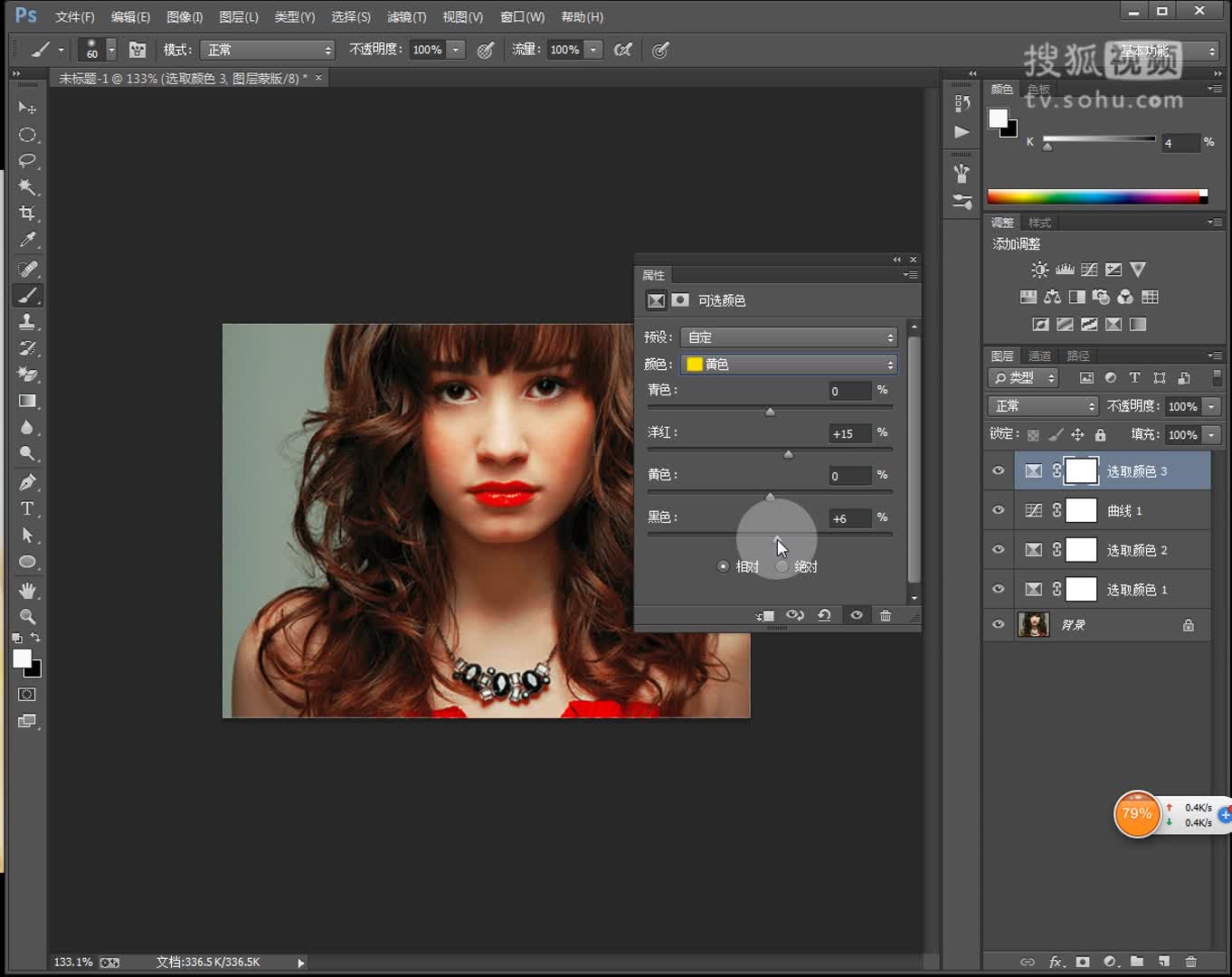This screenshot has height=977, width=1232.
Task: Click the 洋红 slider handle
Action: tap(788, 454)
